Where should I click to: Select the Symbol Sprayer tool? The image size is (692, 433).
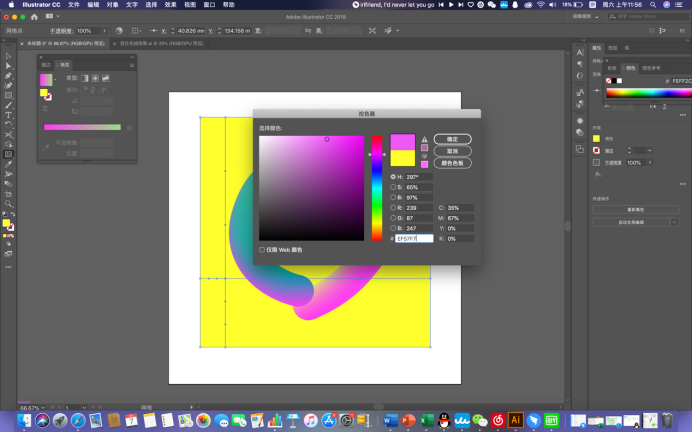click(x=8, y=174)
